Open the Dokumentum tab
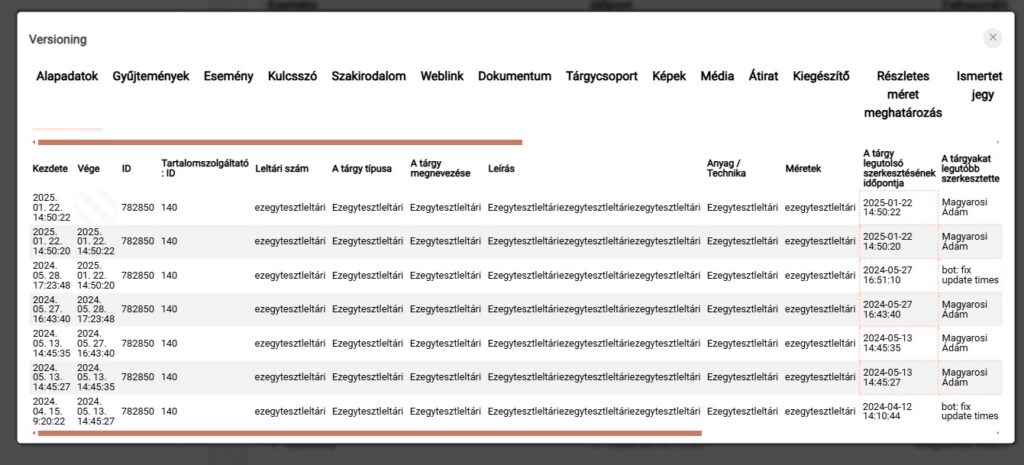Viewport: 1024px width, 465px height. click(515, 76)
